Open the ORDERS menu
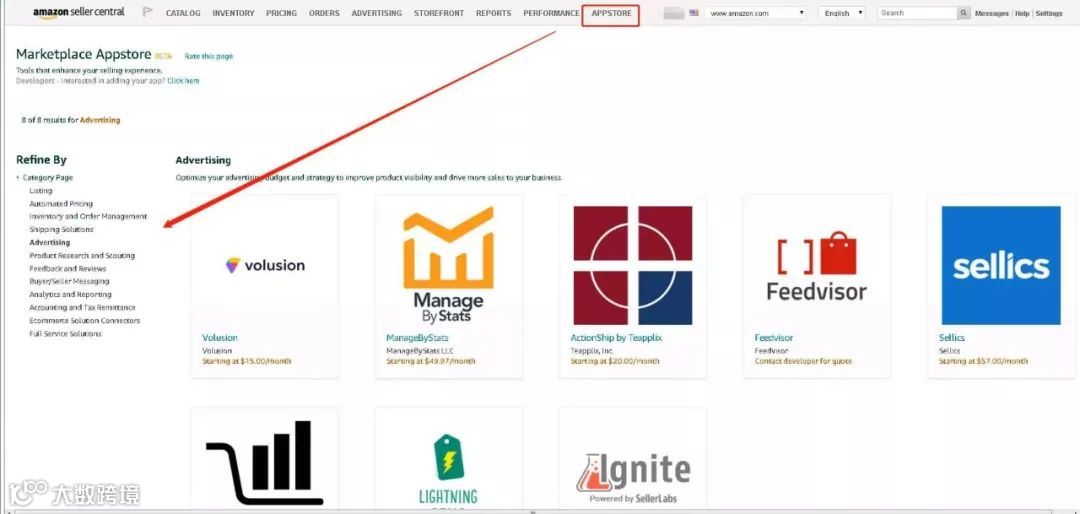The height and width of the screenshot is (514, 1080). tap(324, 13)
